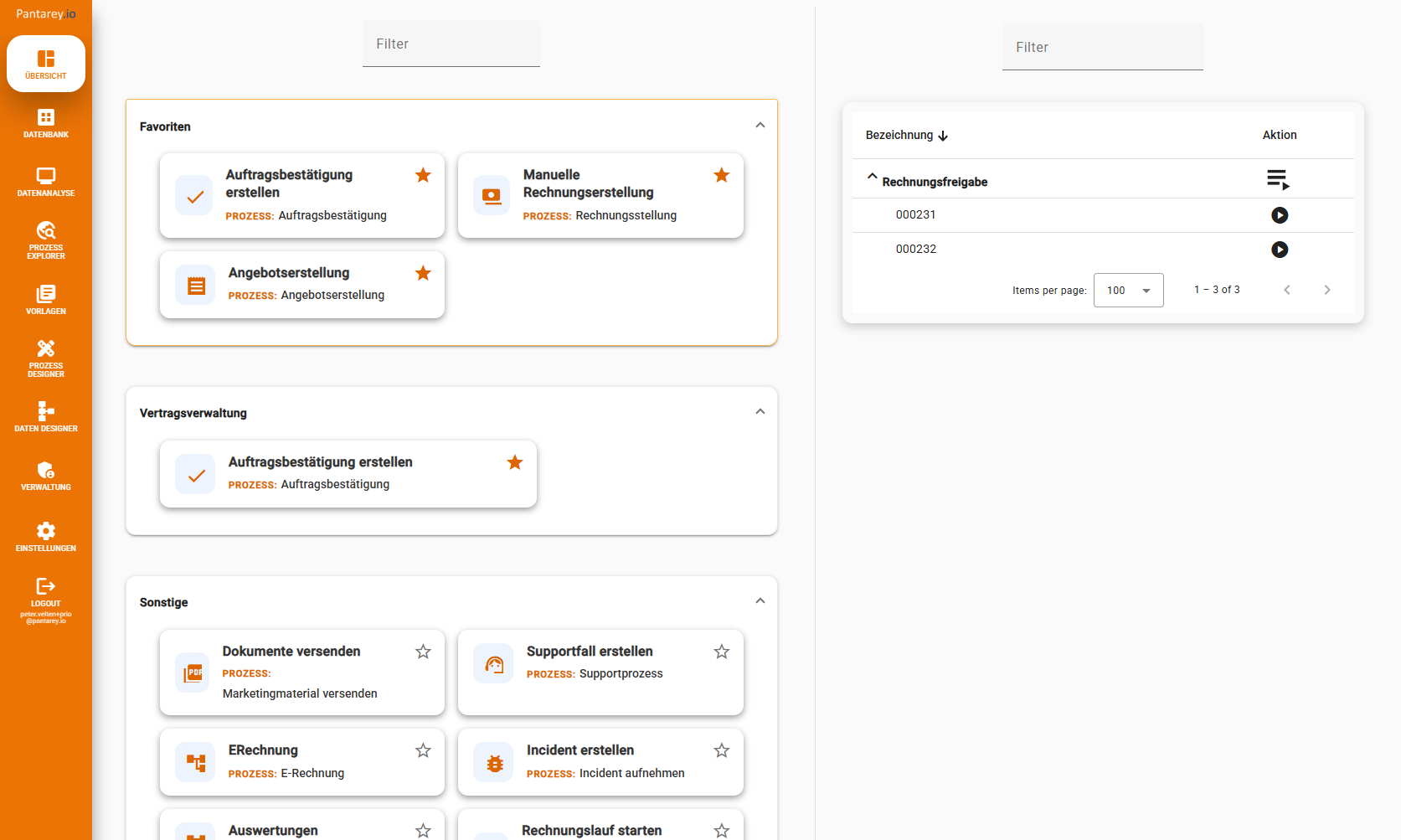Start task 000231 with its play button
The image size is (1401, 840).
click(1279, 215)
